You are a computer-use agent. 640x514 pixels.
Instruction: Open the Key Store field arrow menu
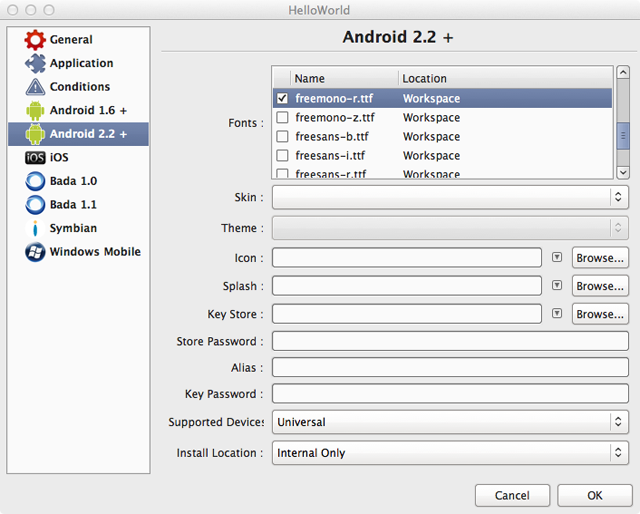click(x=557, y=314)
